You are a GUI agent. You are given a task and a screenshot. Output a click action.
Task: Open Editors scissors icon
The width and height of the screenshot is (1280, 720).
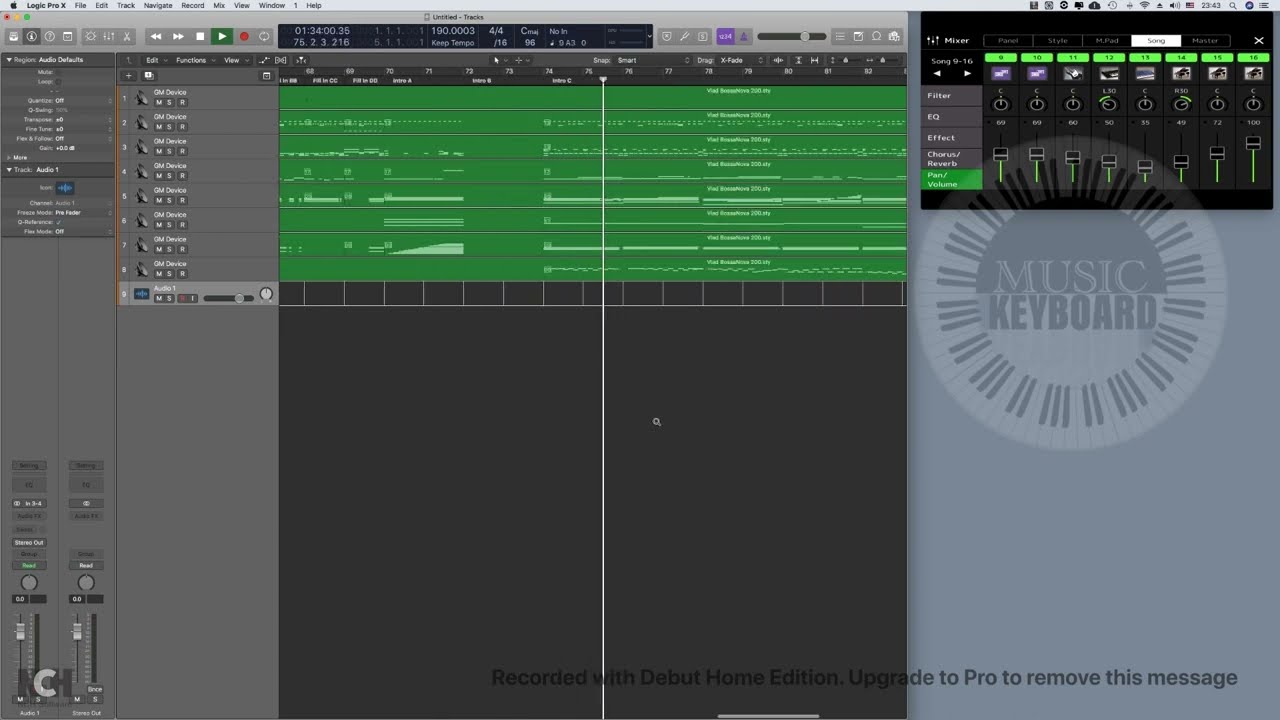(x=126, y=37)
